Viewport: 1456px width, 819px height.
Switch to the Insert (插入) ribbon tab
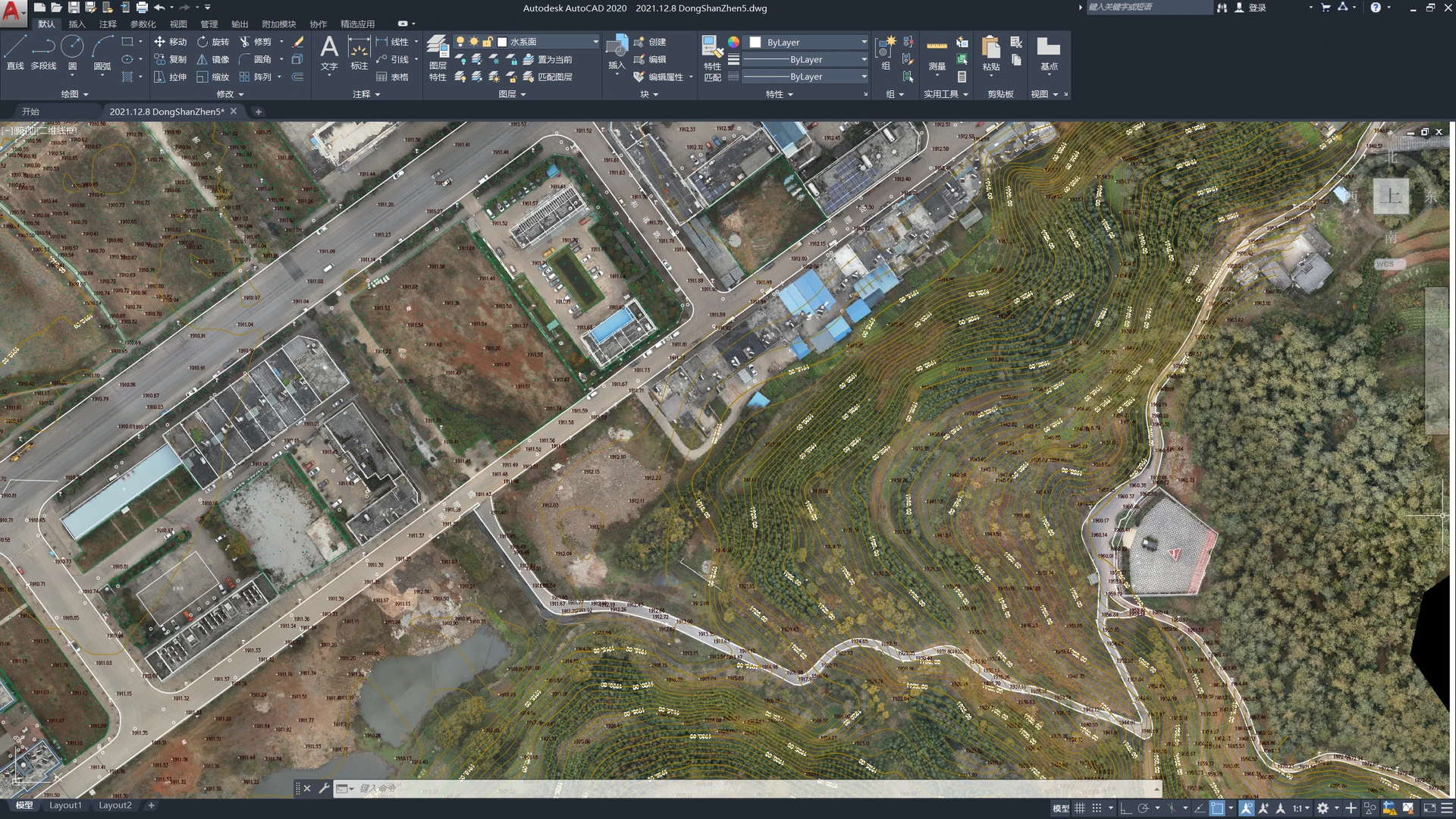pos(77,24)
